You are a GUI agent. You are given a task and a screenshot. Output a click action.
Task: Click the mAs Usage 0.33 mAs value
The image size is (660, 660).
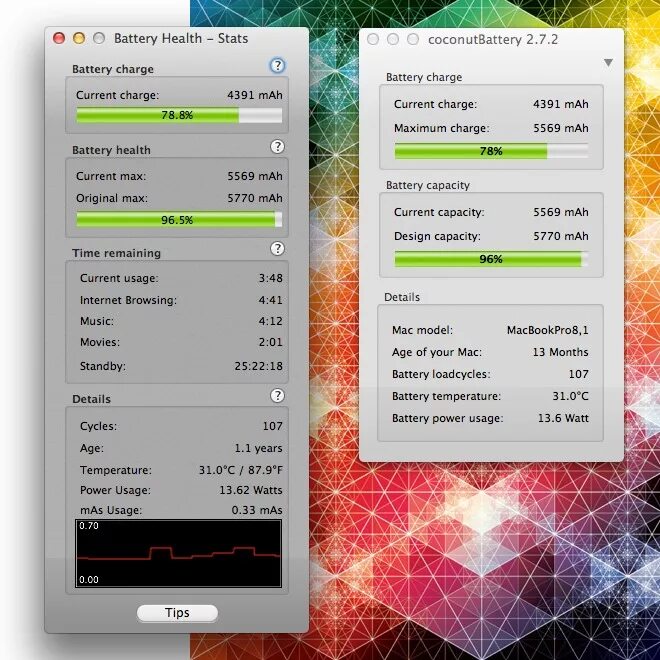[x=257, y=510]
